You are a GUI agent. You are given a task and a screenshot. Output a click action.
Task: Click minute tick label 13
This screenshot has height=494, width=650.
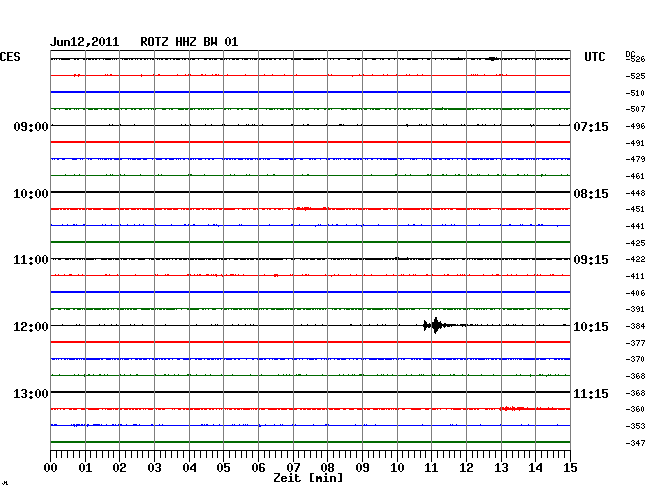pyautogui.click(x=501, y=467)
